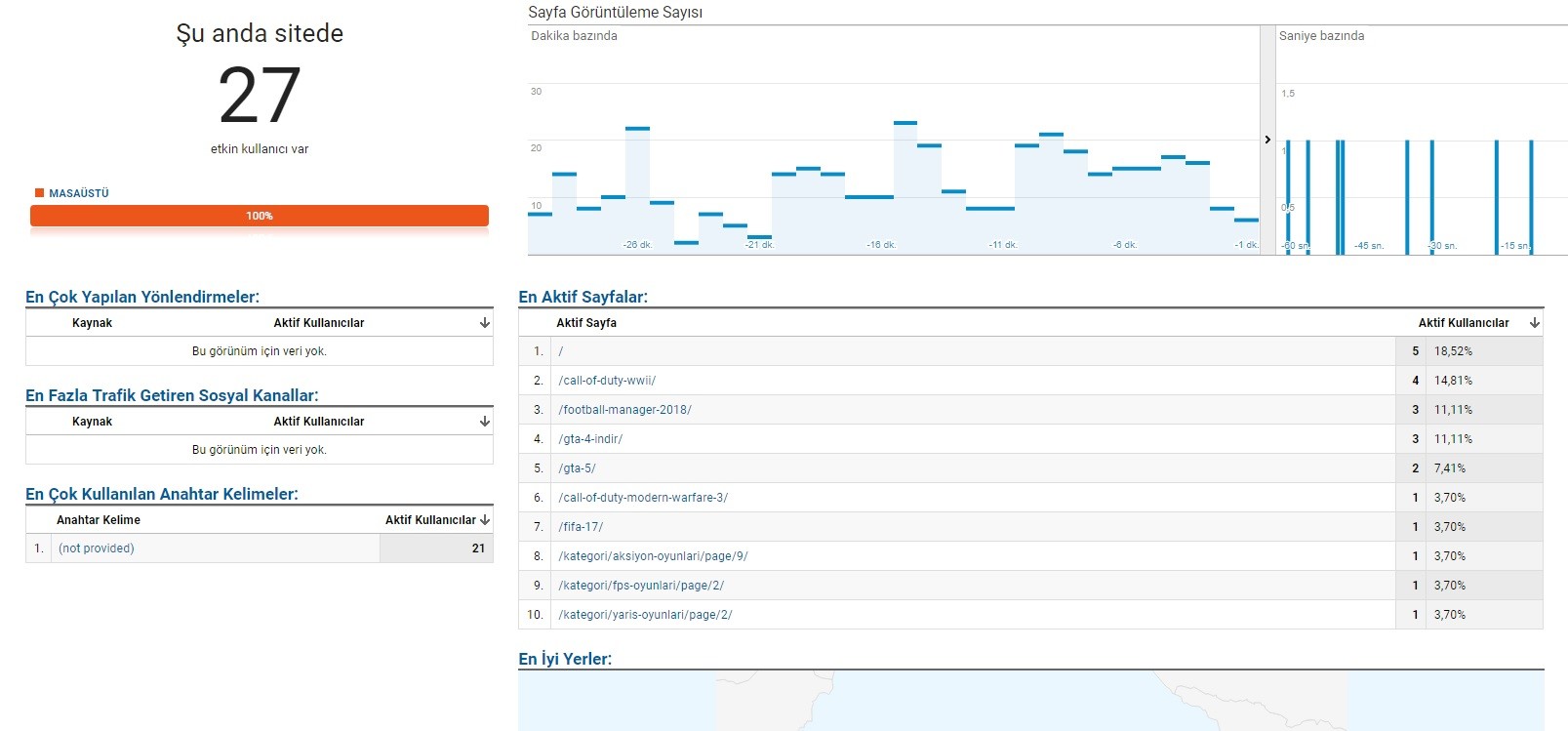Collapse chart using the right chevron arrow
This screenshot has width=1568, height=731.
[1267, 140]
